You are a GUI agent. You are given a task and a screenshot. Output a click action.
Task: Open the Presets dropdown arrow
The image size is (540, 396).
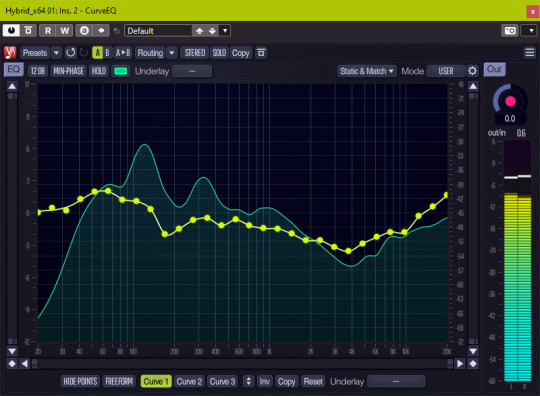coord(56,53)
